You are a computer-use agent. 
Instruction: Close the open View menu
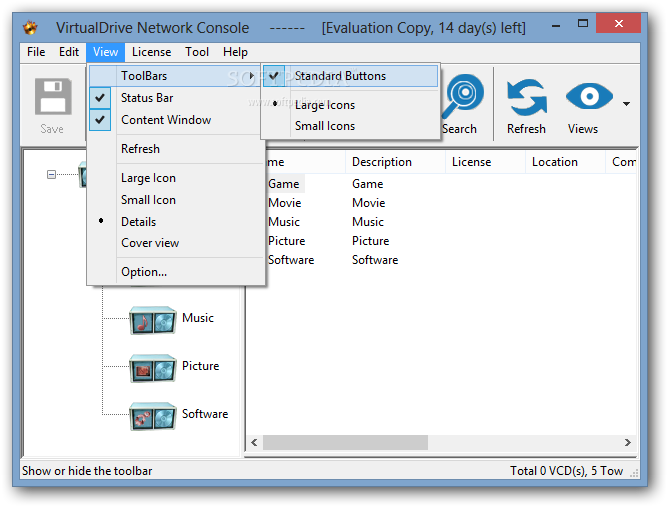coord(105,52)
